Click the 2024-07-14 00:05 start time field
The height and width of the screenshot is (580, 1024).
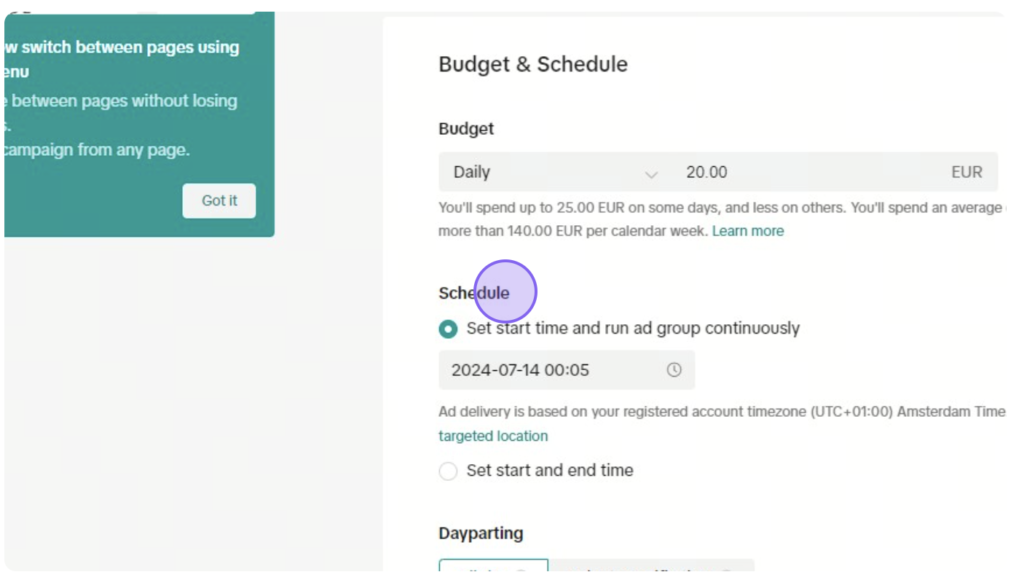pyautogui.click(x=567, y=370)
